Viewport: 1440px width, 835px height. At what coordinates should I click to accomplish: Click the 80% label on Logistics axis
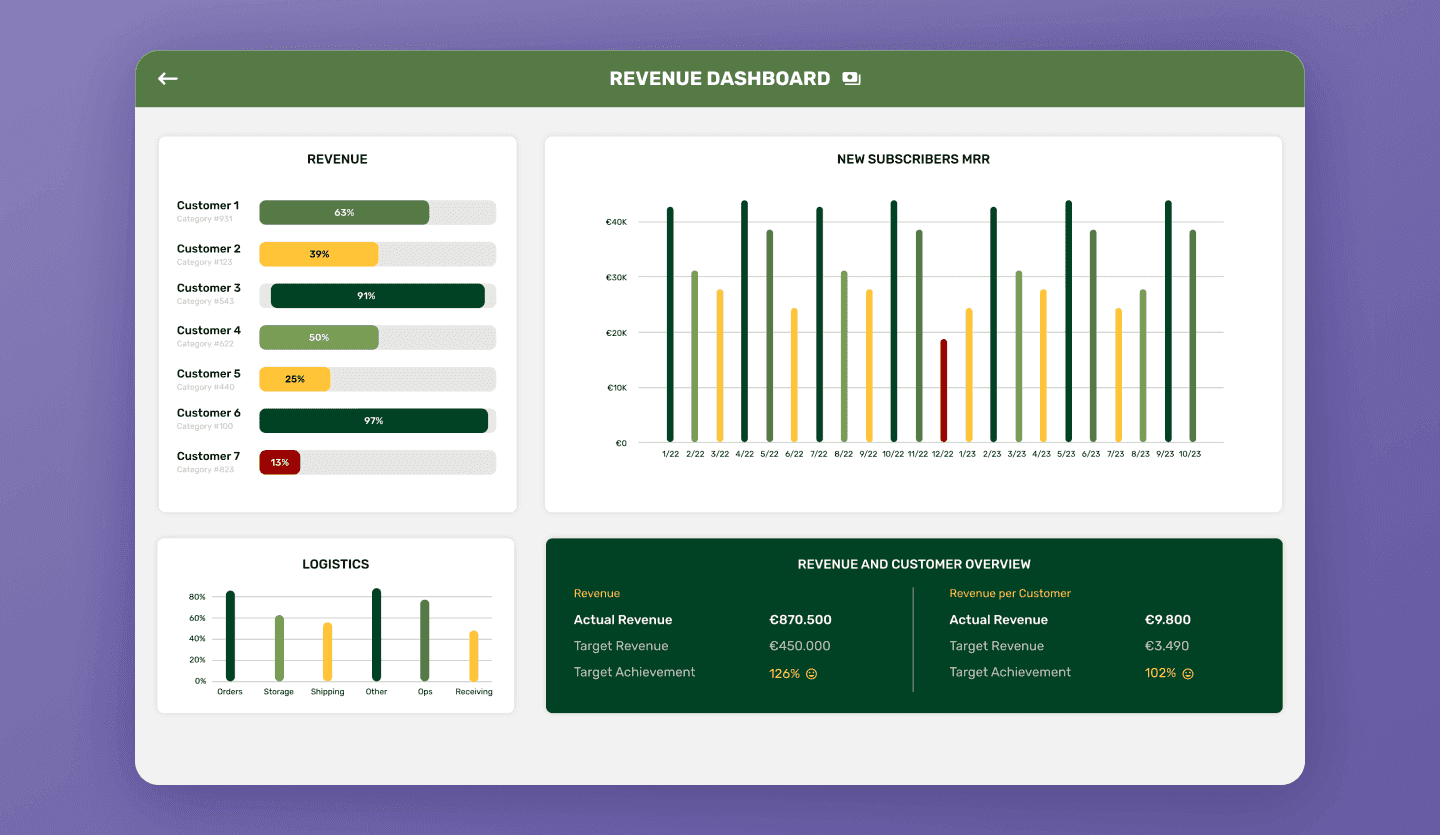(x=197, y=597)
